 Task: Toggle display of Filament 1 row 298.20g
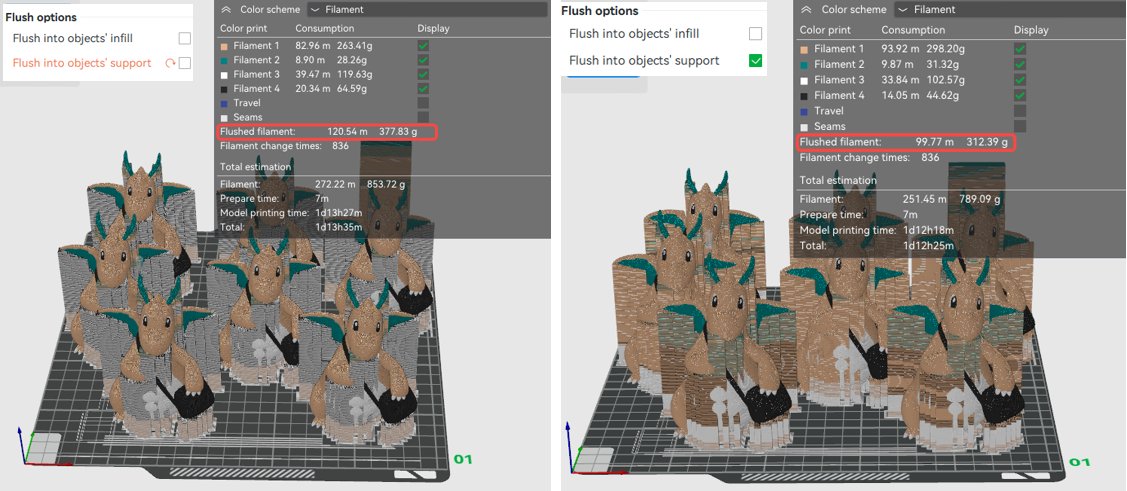pyautogui.click(x=1020, y=49)
